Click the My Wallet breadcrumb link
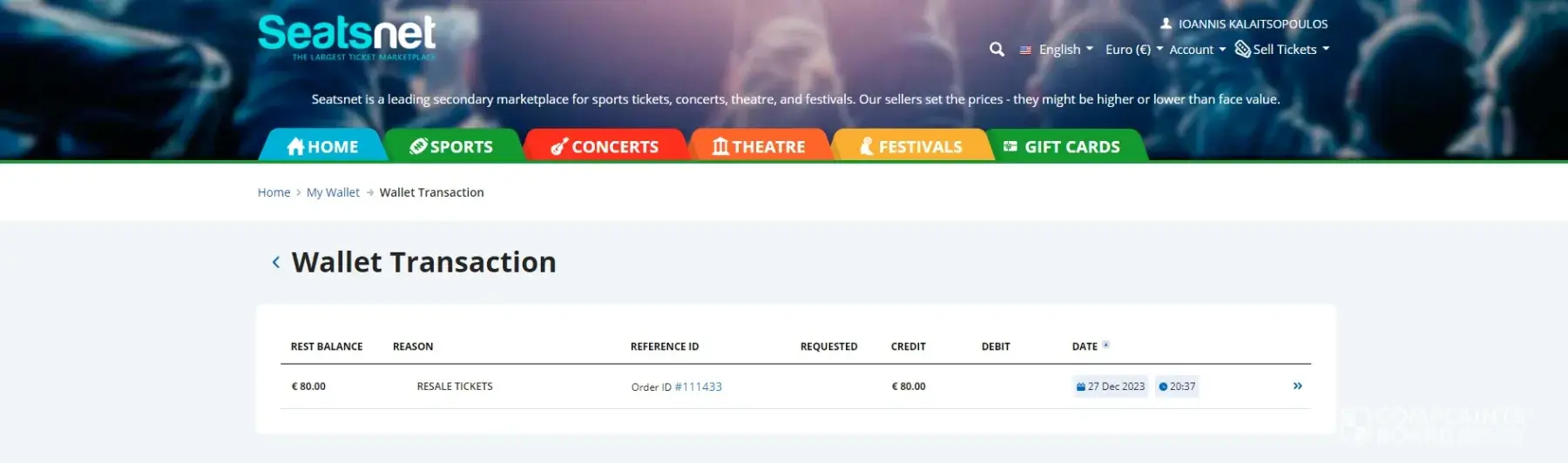1568x463 pixels. (333, 192)
